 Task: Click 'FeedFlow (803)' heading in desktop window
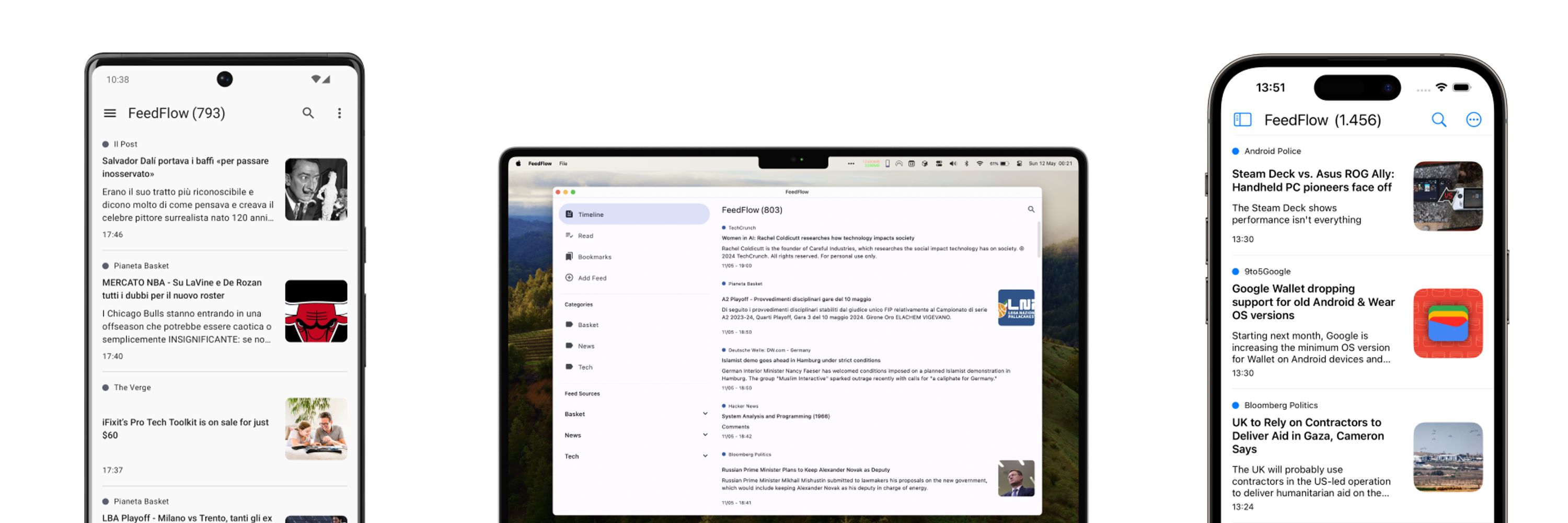pyautogui.click(x=752, y=209)
